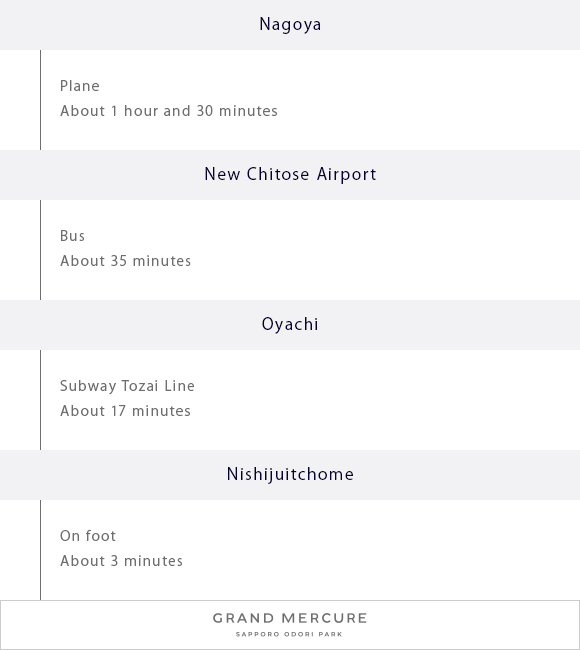This screenshot has width=580, height=650.
Task: Click the Nagoya departure header
Action: pyautogui.click(x=290, y=25)
